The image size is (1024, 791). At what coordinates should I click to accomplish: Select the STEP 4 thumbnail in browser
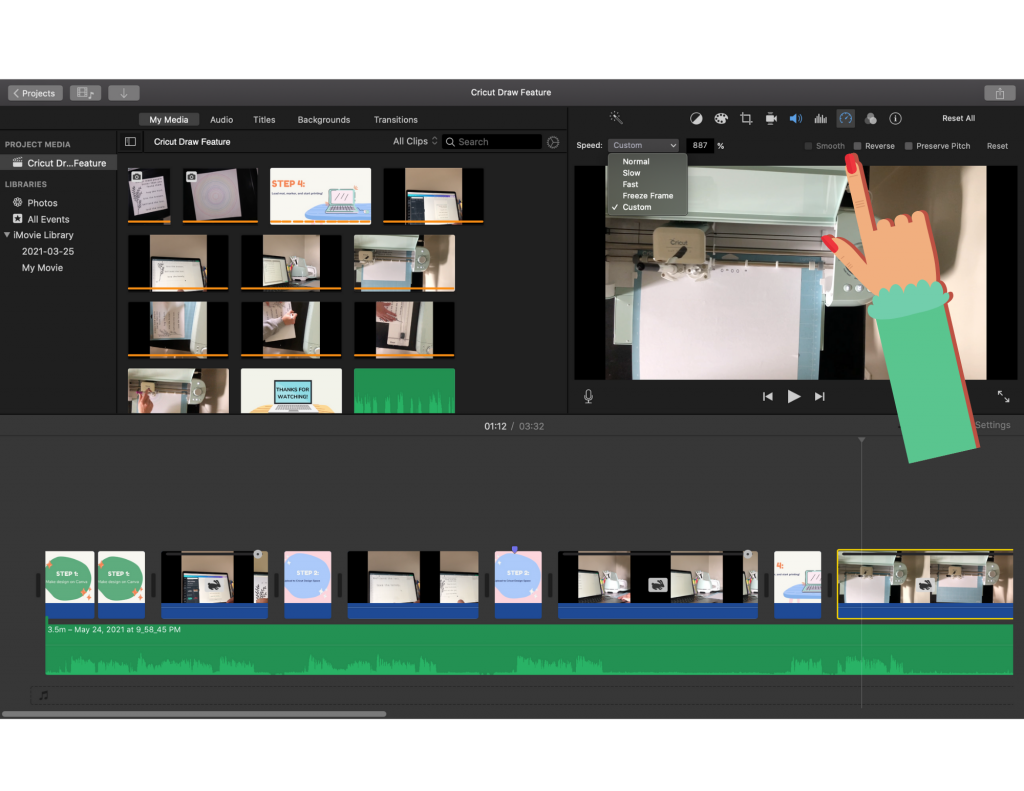point(320,195)
